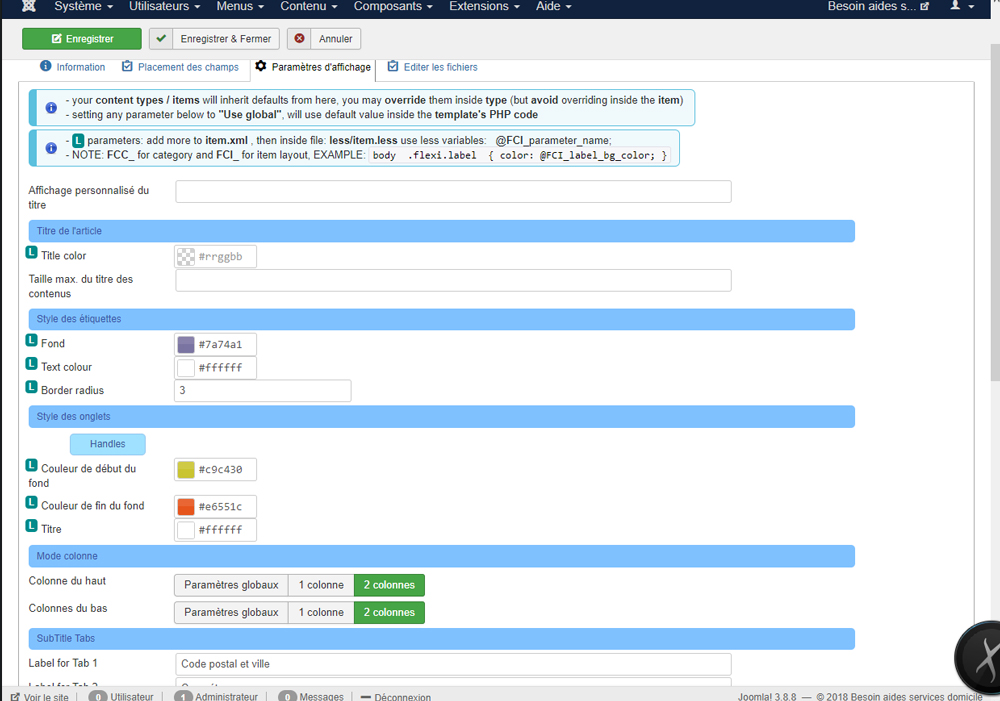This screenshot has width=1000, height=701.
Task: Click the L badge next to Couleur de début du fond
Action: (31, 466)
